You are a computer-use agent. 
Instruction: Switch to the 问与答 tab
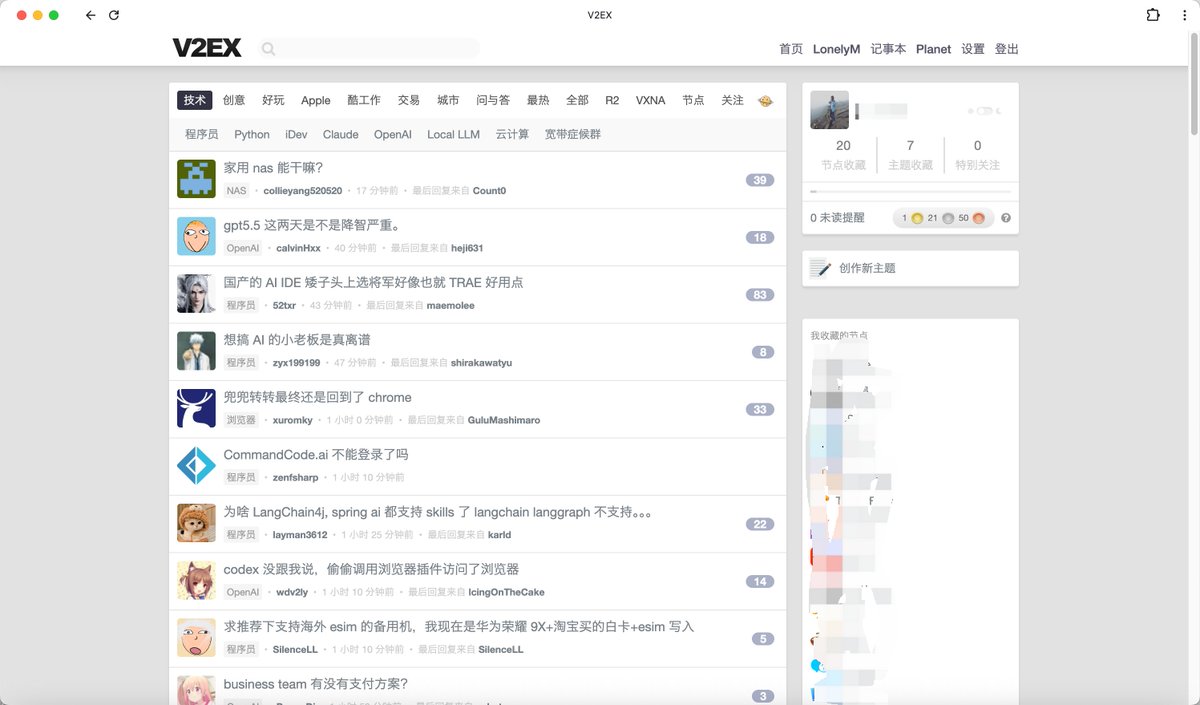(x=493, y=100)
